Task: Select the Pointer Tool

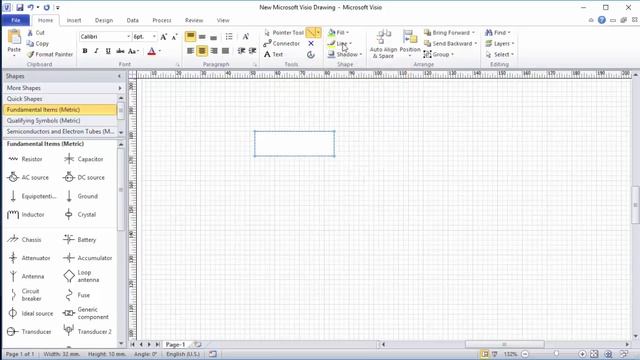Action: 284,33
